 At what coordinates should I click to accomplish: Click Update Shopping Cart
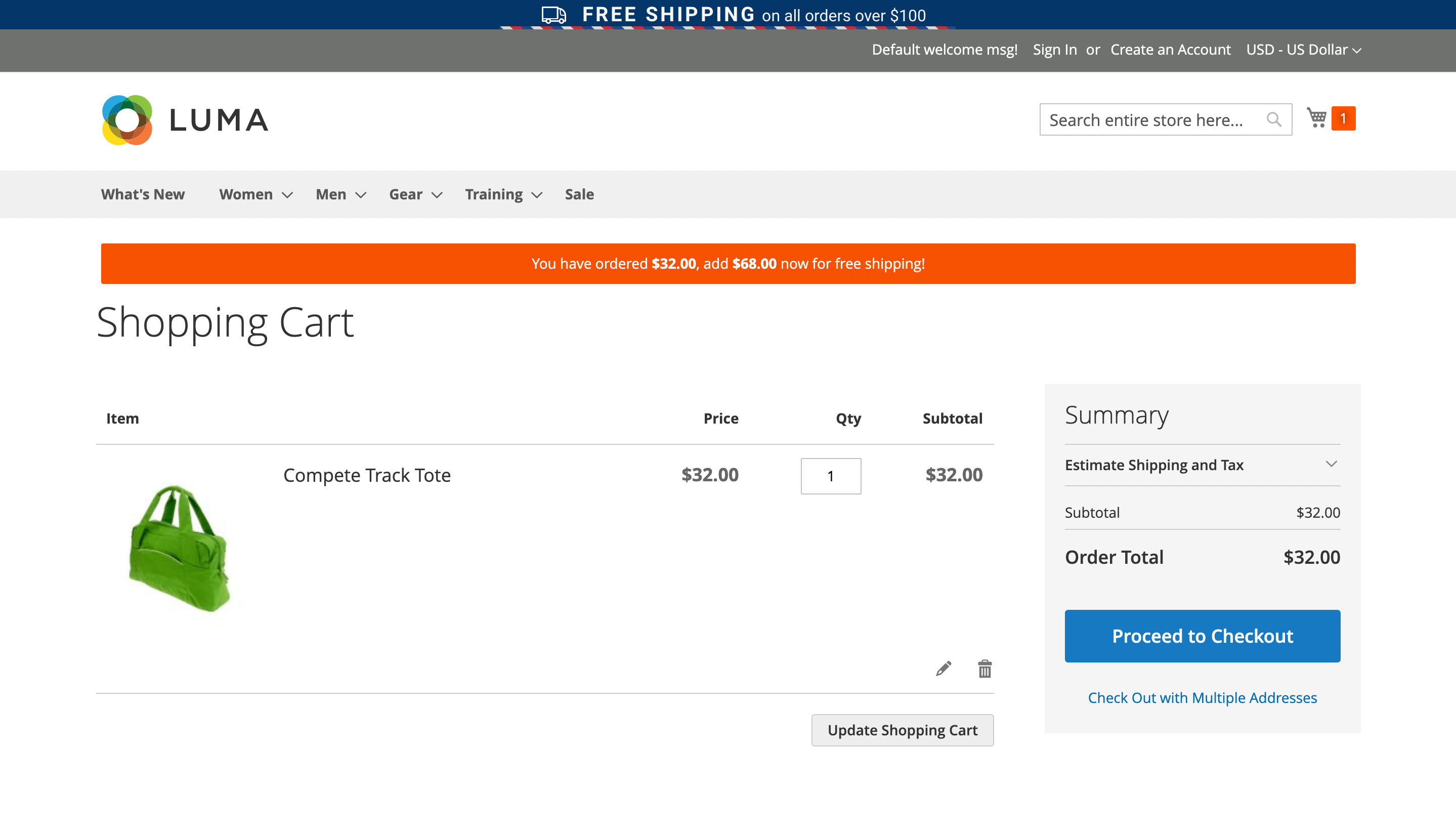pos(902,730)
